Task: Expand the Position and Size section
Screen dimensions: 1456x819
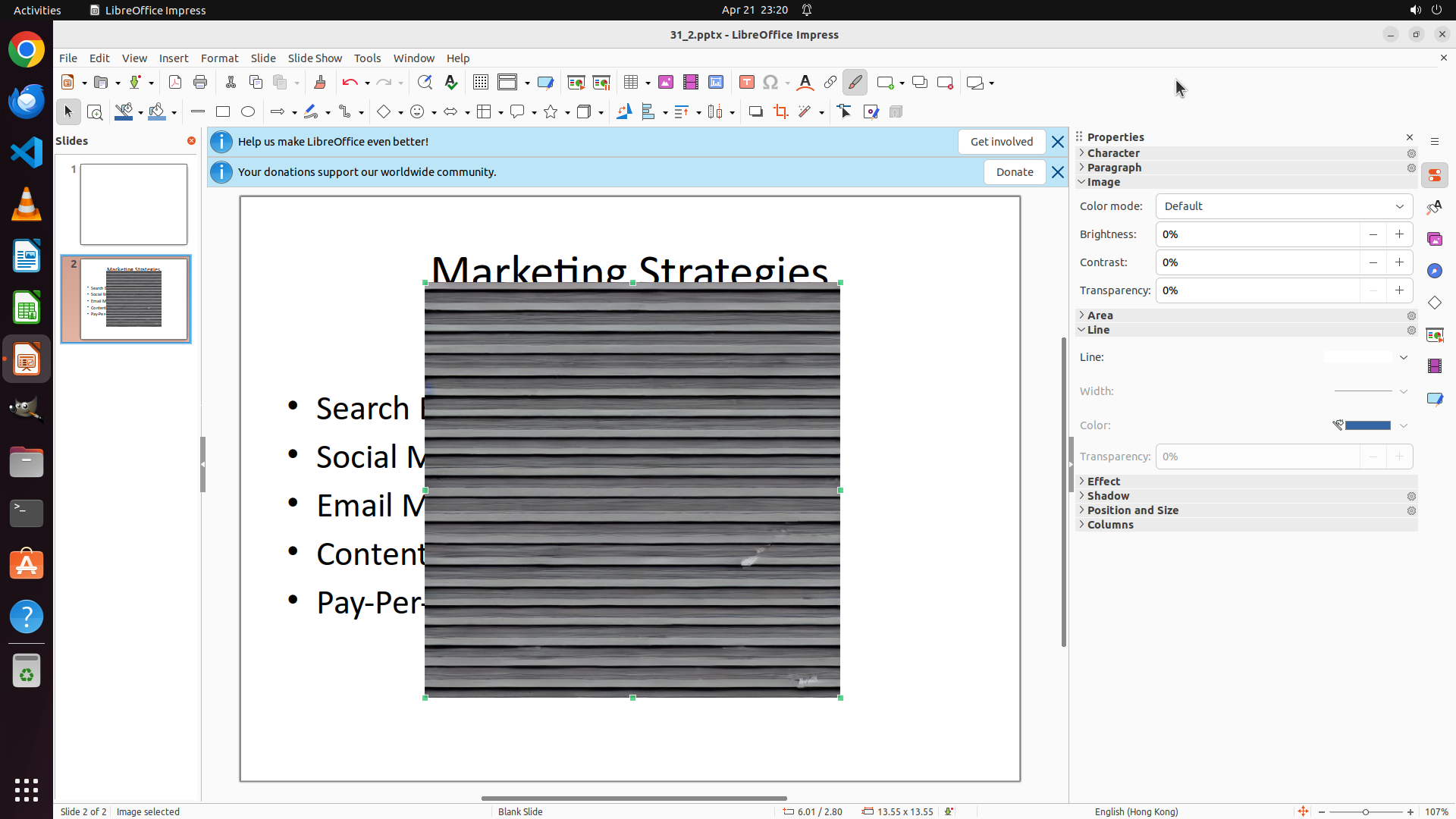Action: 1132,510
